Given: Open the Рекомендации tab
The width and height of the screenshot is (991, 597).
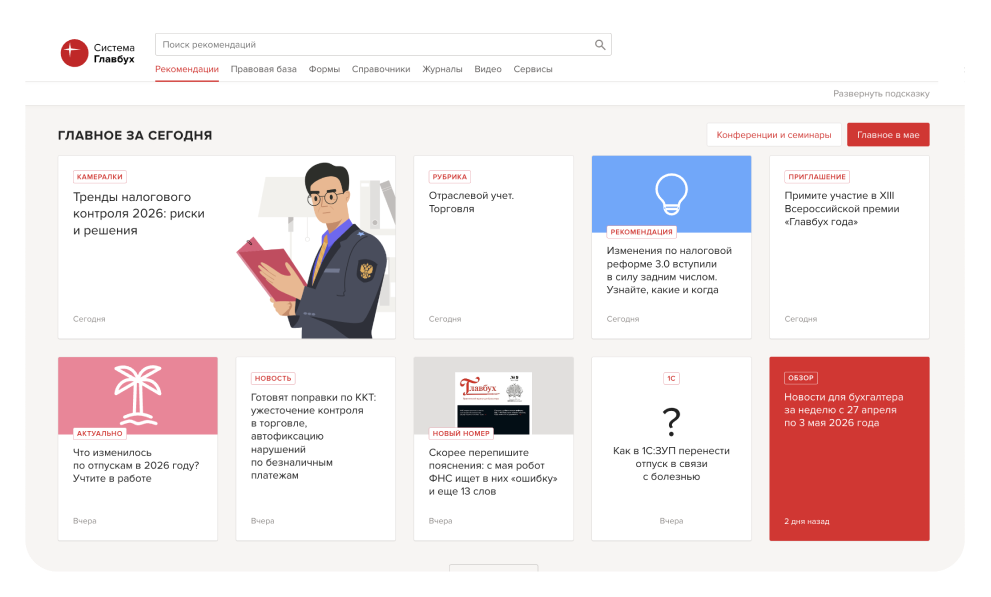Looking at the screenshot, I should coord(187,69).
